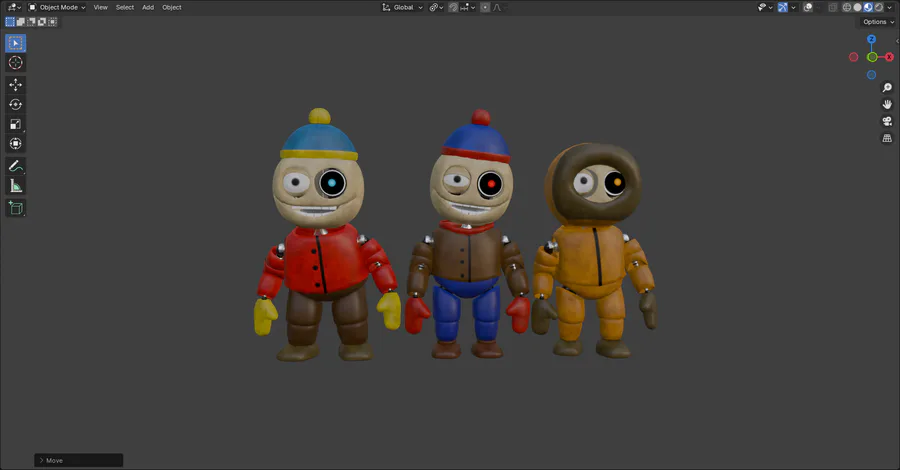Open pivot point dropdown
Screen dimensions: 900x470
[x=436, y=7]
